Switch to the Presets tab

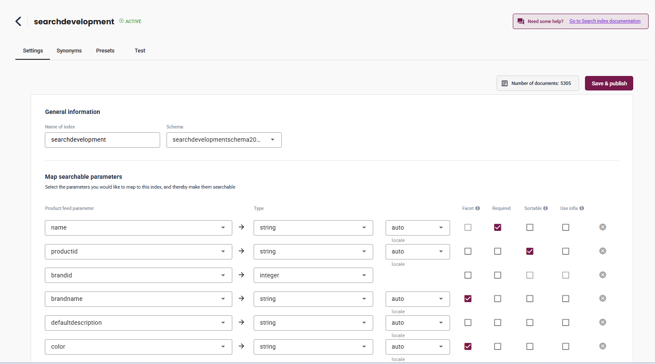105,51
